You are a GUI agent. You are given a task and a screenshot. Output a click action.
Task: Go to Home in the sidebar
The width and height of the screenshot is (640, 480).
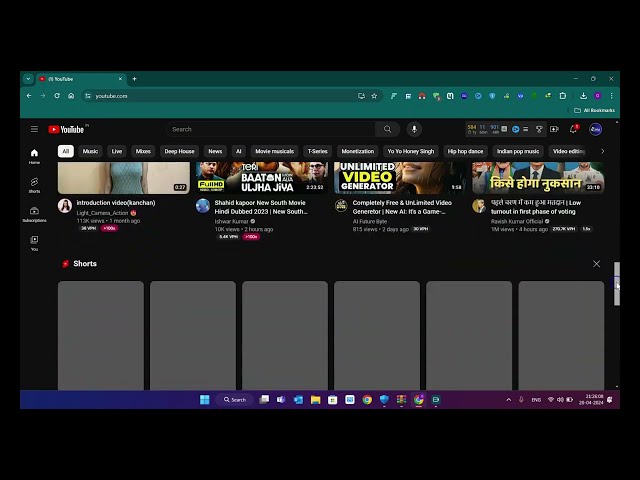pos(34,156)
